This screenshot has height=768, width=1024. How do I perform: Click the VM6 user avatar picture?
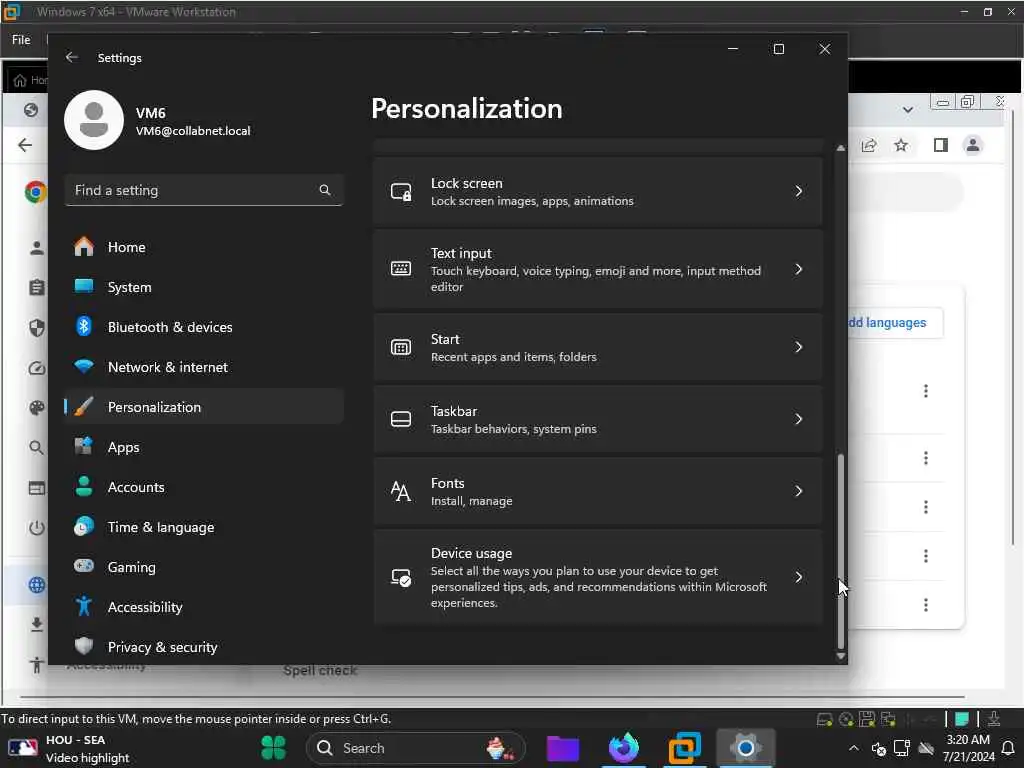coord(94,120)
